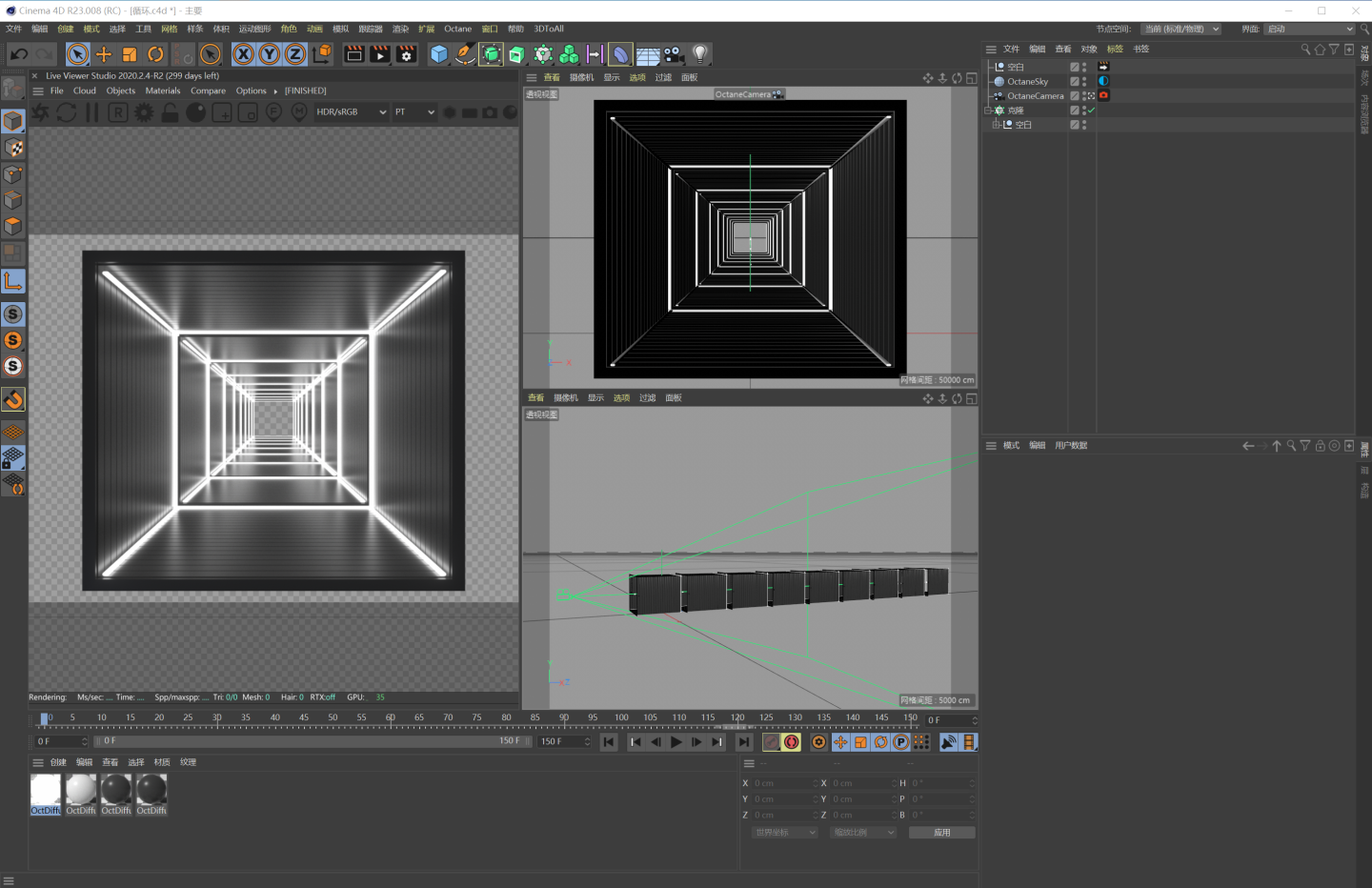Add a Cube primitive from the toolbar
Screen dimensions: 1372x888
[x=439, y=54]
